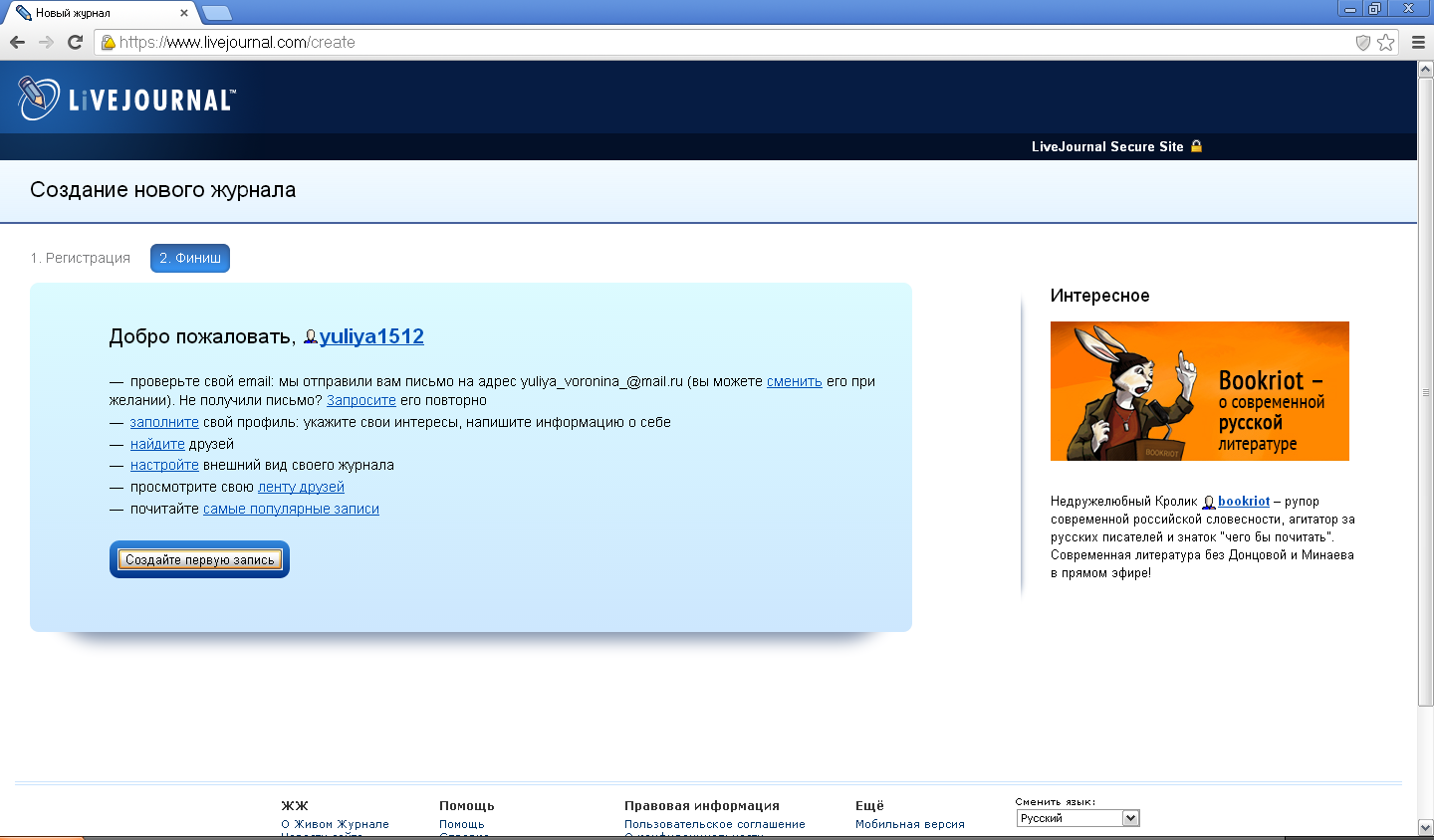Minimize the browser window
The image size is (1434, 840).
coord(1350,9)
